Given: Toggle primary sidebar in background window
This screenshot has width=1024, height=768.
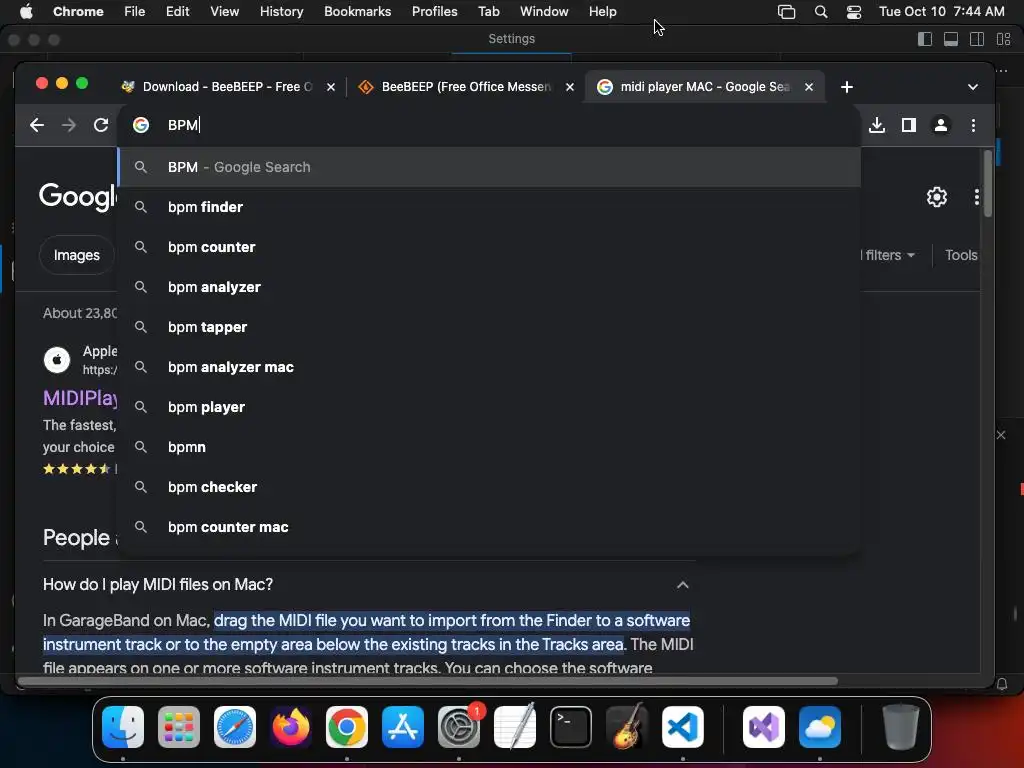Looking at the screenshot, I should (x=925, y=39).
